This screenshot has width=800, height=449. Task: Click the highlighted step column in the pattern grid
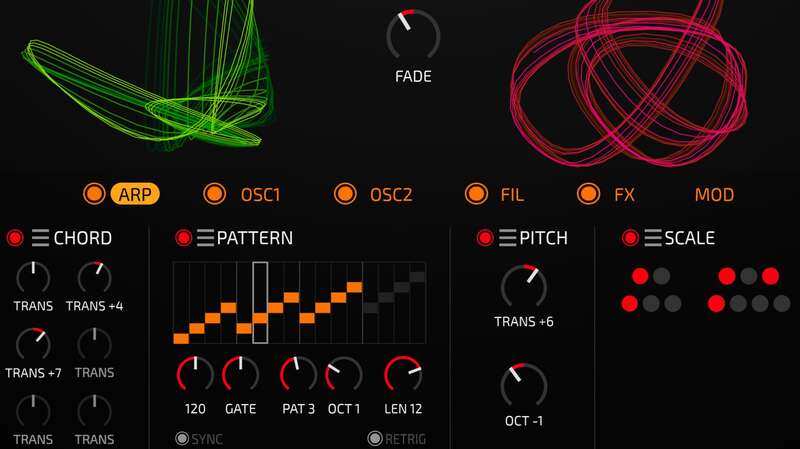click(x=260, y=303)
